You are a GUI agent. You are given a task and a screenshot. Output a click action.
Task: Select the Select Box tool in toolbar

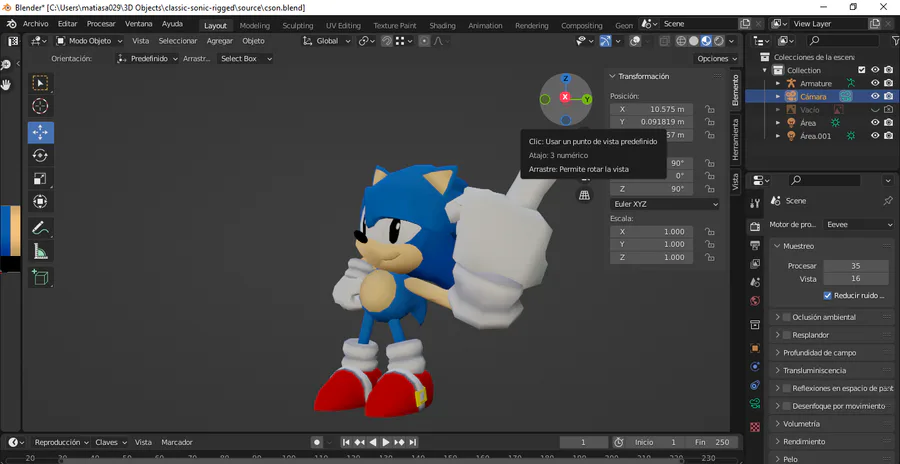pyautogui.click(x=40, y=83)
